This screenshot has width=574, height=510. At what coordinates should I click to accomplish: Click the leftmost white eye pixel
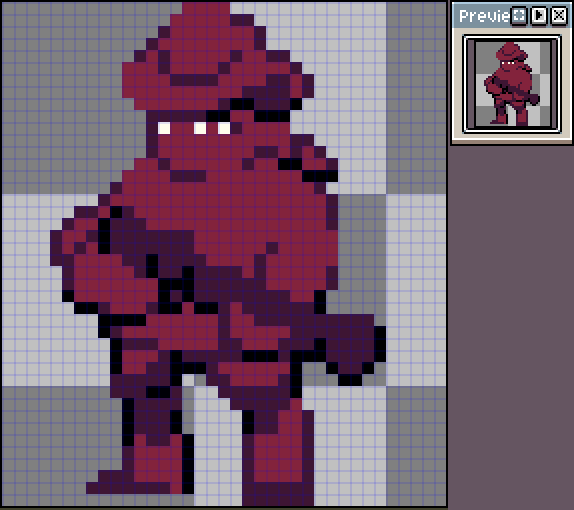(x=164, y=128)
